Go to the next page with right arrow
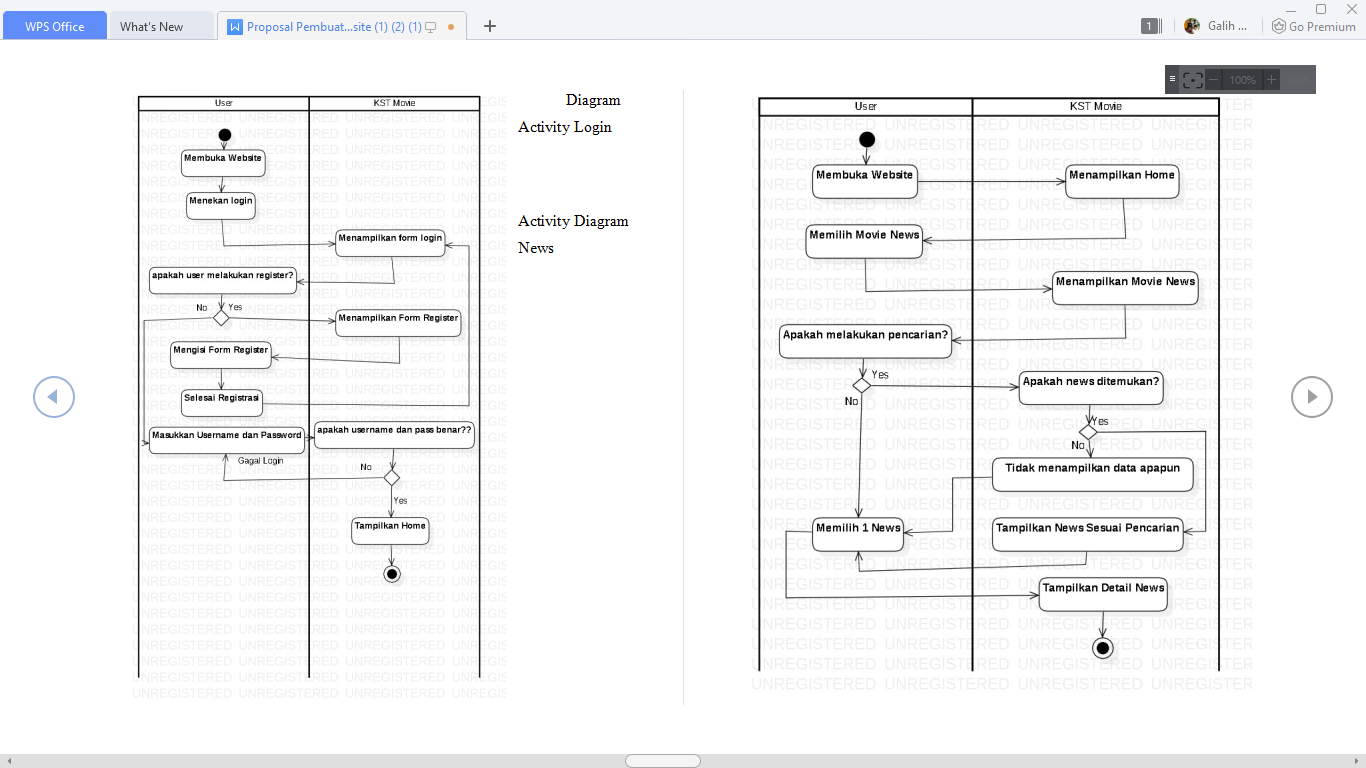1366x768 pixels. 1311,397
